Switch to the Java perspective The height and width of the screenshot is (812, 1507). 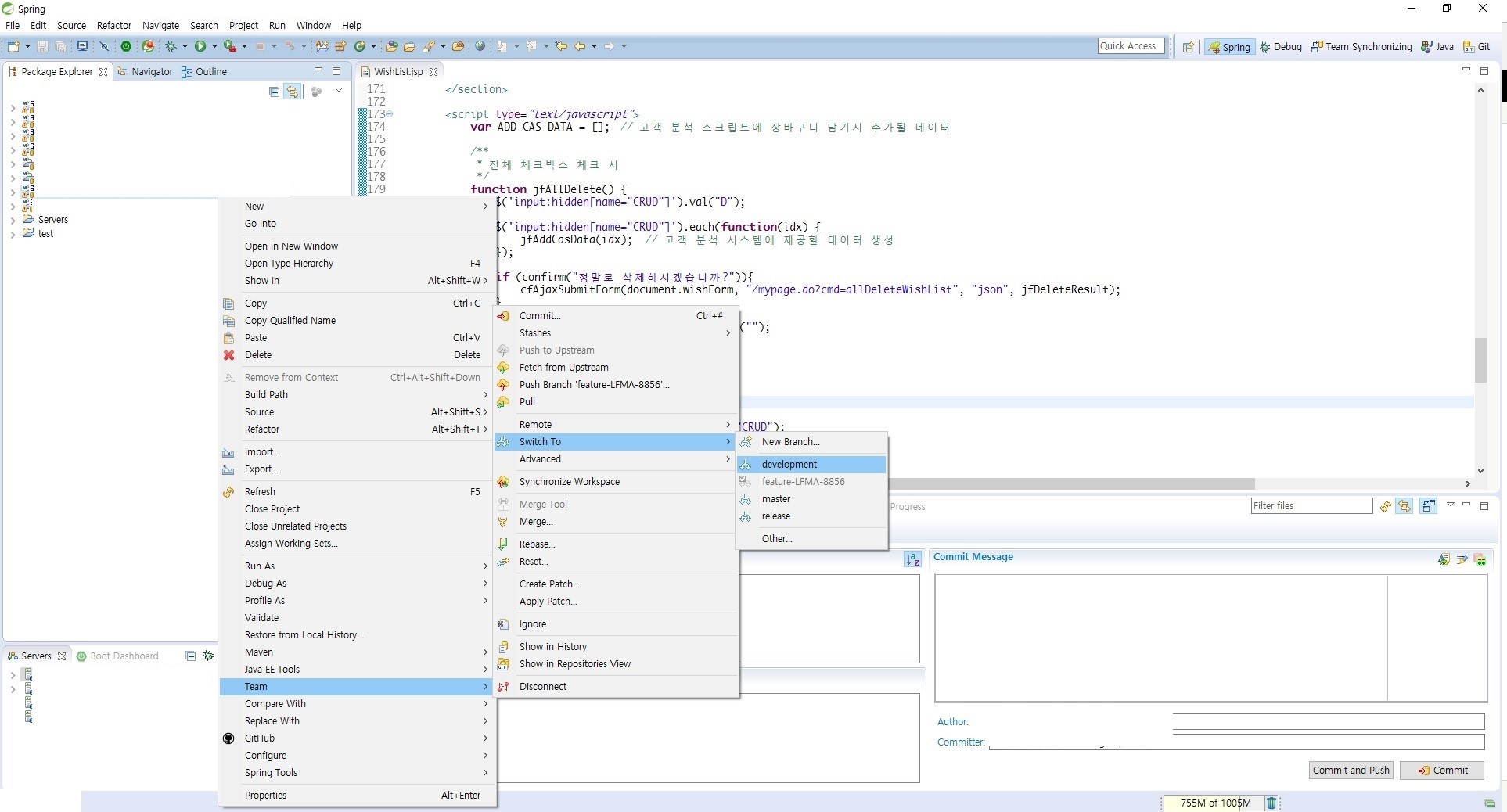pos(1437,47)
